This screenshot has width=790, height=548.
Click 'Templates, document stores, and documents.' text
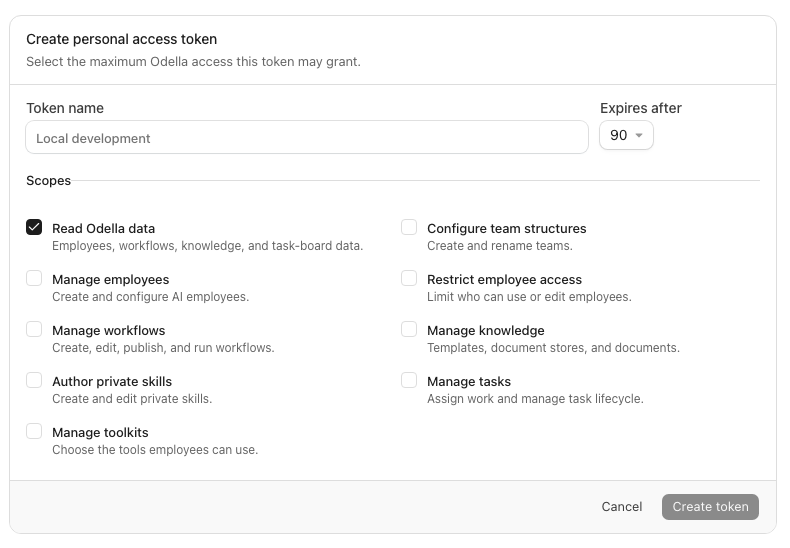point(554,348)
